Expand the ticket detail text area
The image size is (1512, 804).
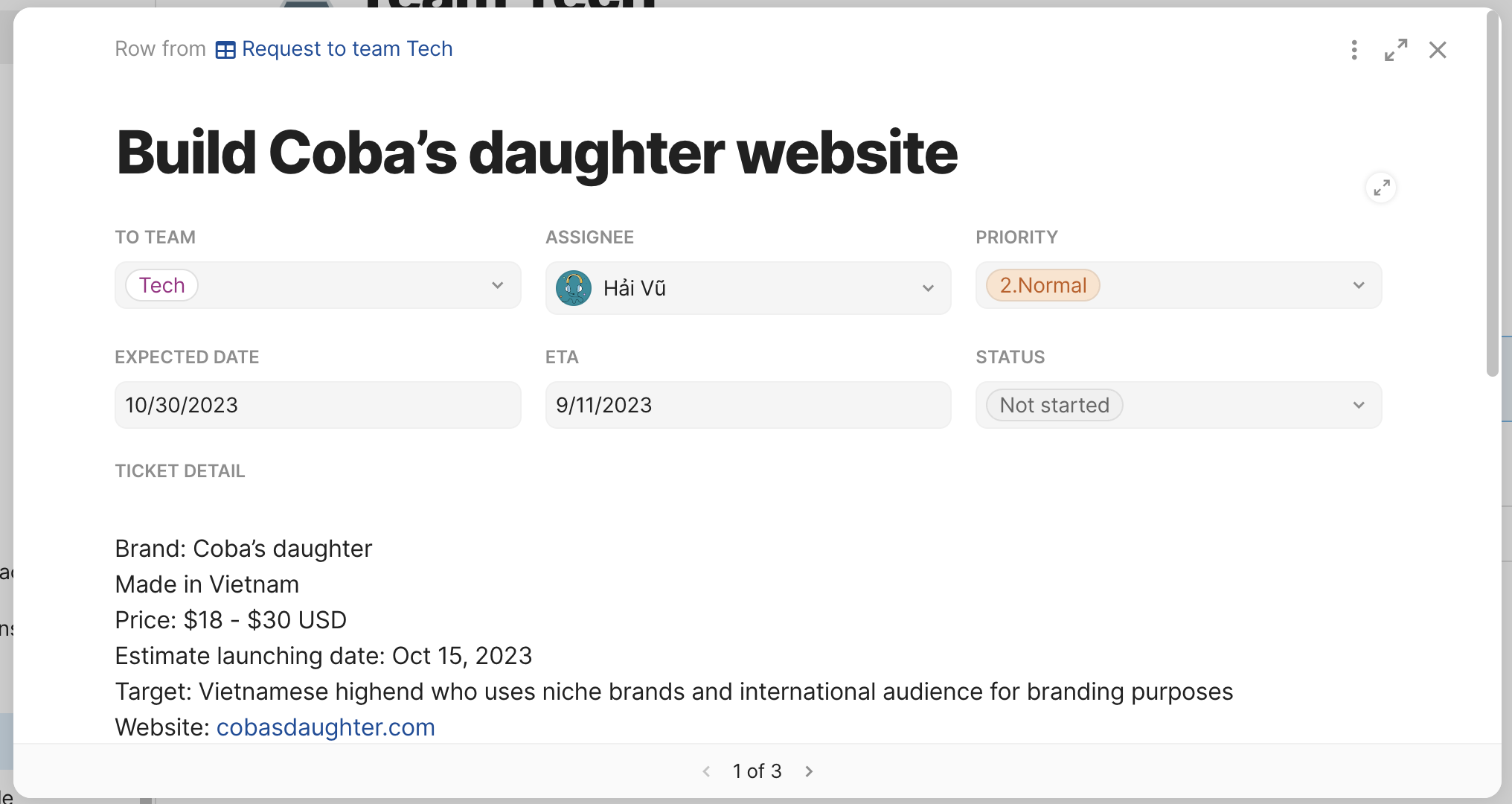(x=1381, y=188)
